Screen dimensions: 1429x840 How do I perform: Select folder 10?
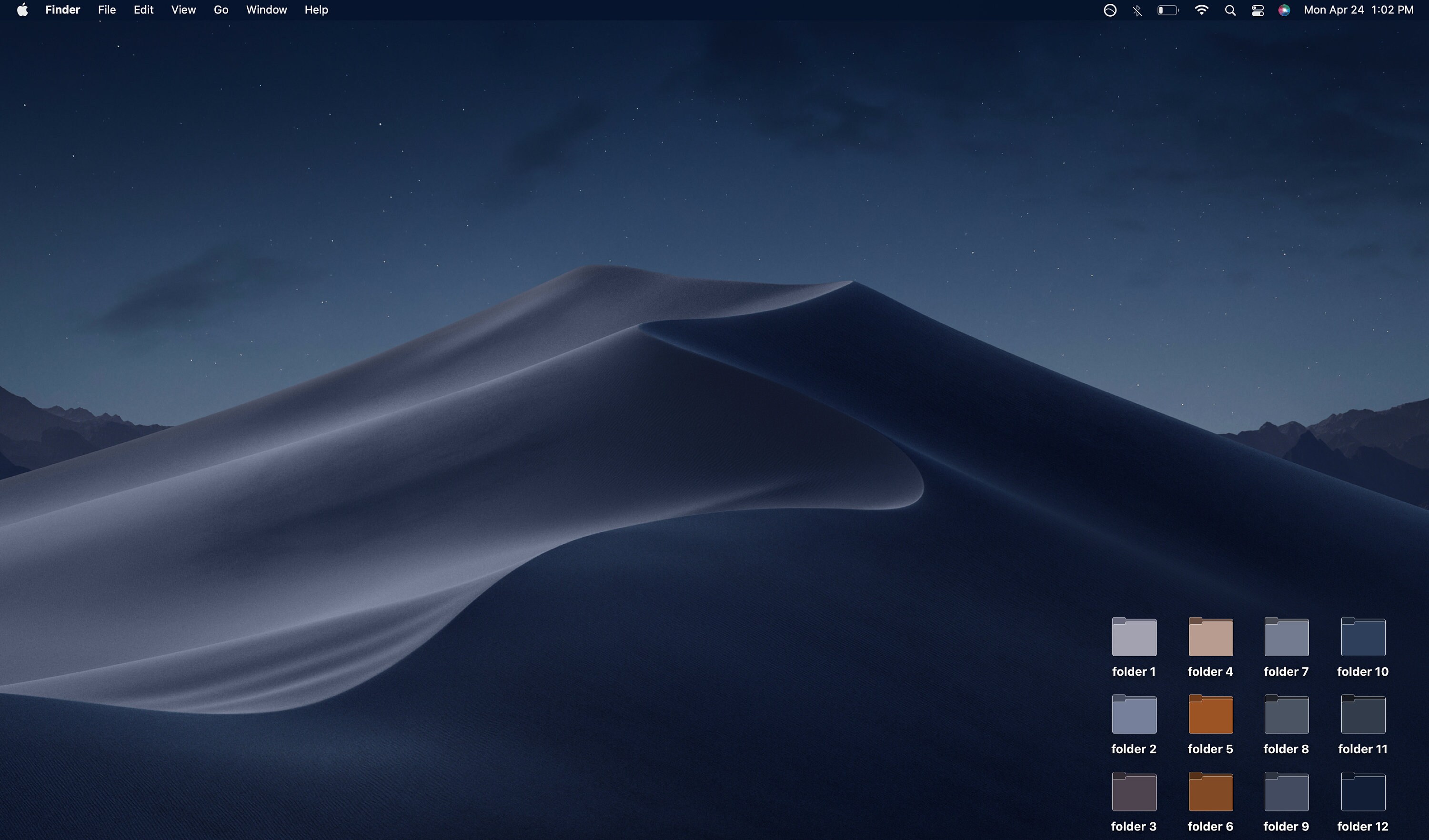coord(1362,637)
